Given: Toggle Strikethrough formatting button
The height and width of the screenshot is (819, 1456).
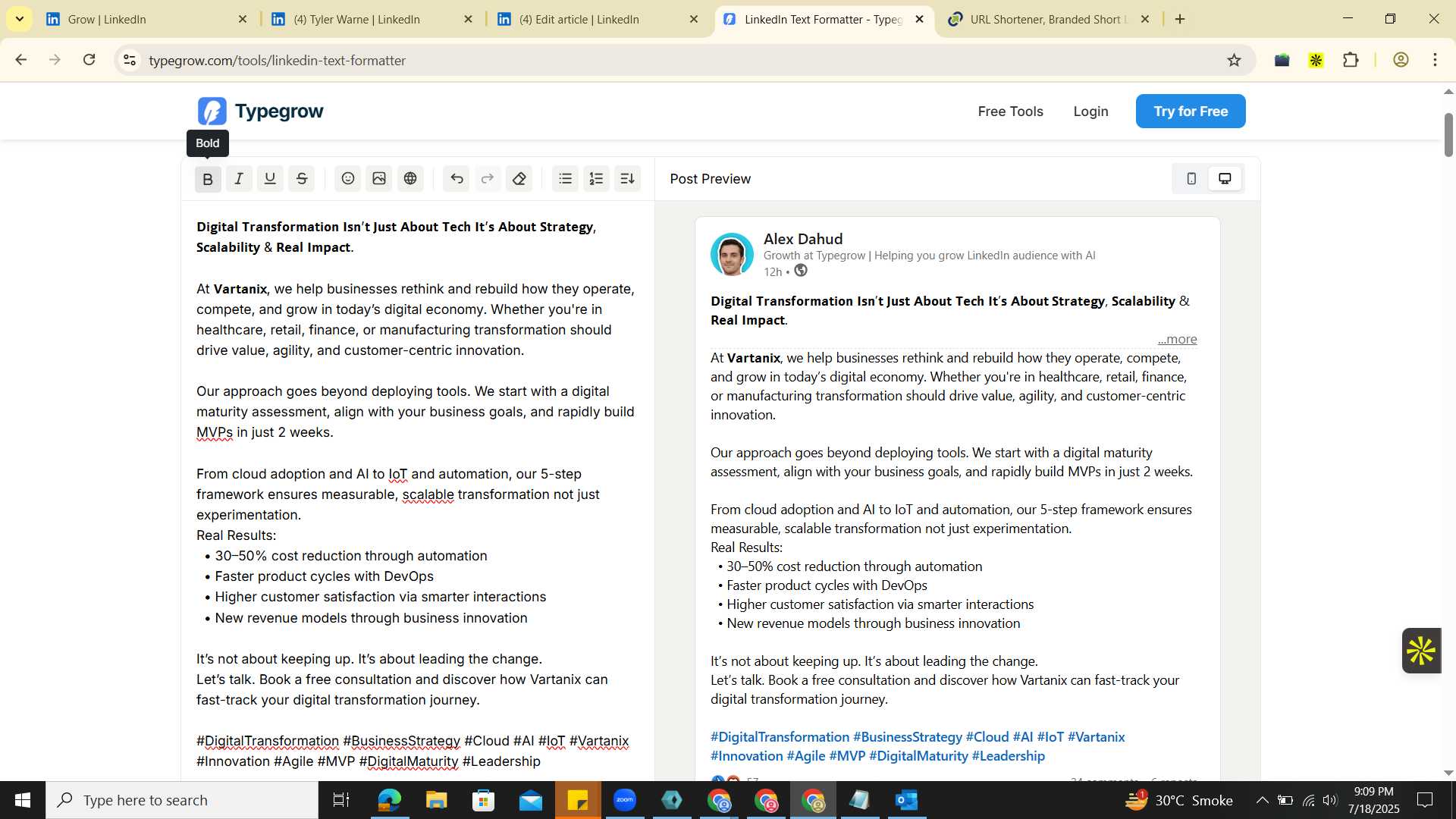Looking at the screenshot, I should point(302,179).
